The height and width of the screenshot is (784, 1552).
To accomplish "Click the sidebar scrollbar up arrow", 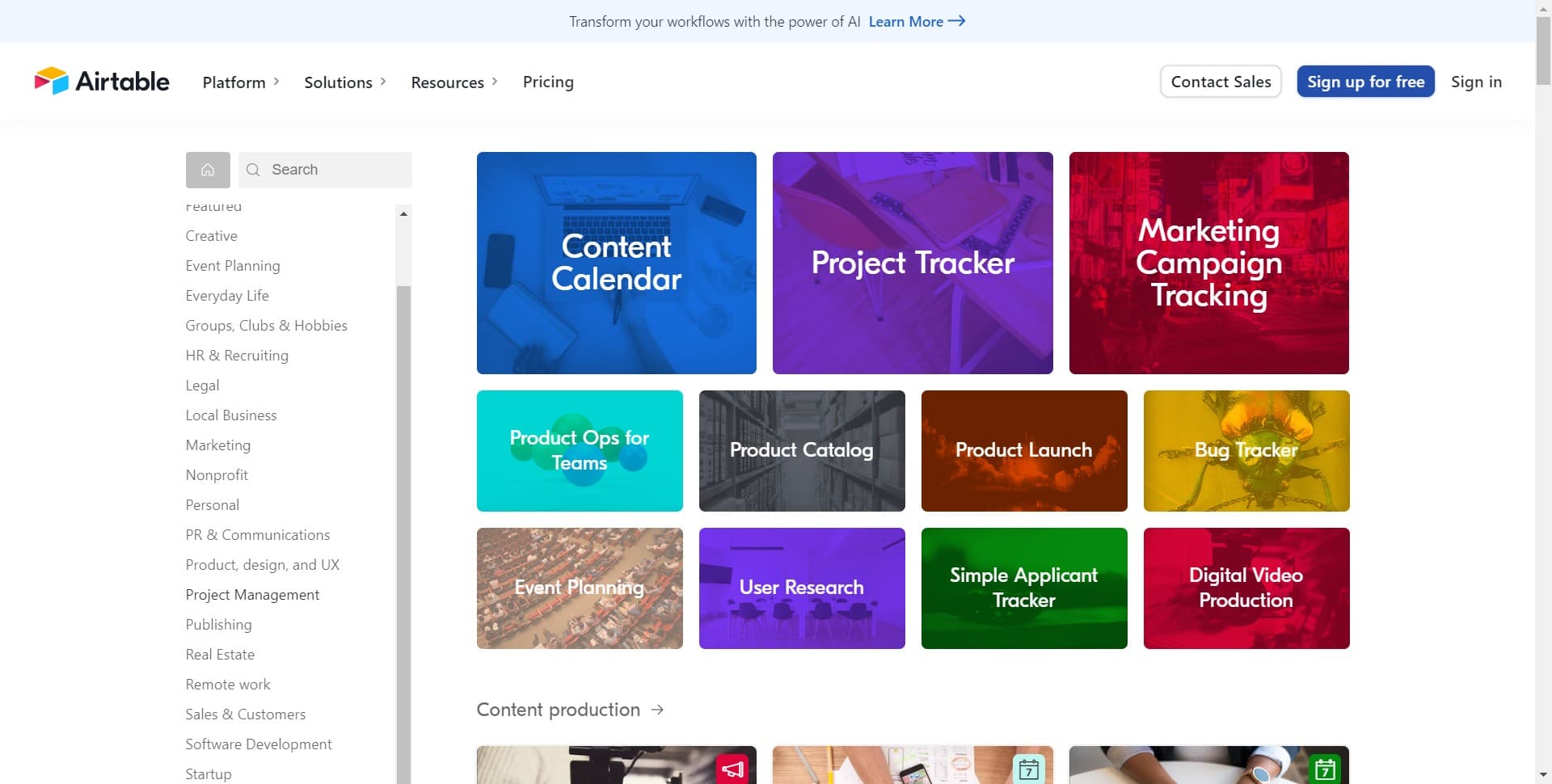I will [404, 213].
